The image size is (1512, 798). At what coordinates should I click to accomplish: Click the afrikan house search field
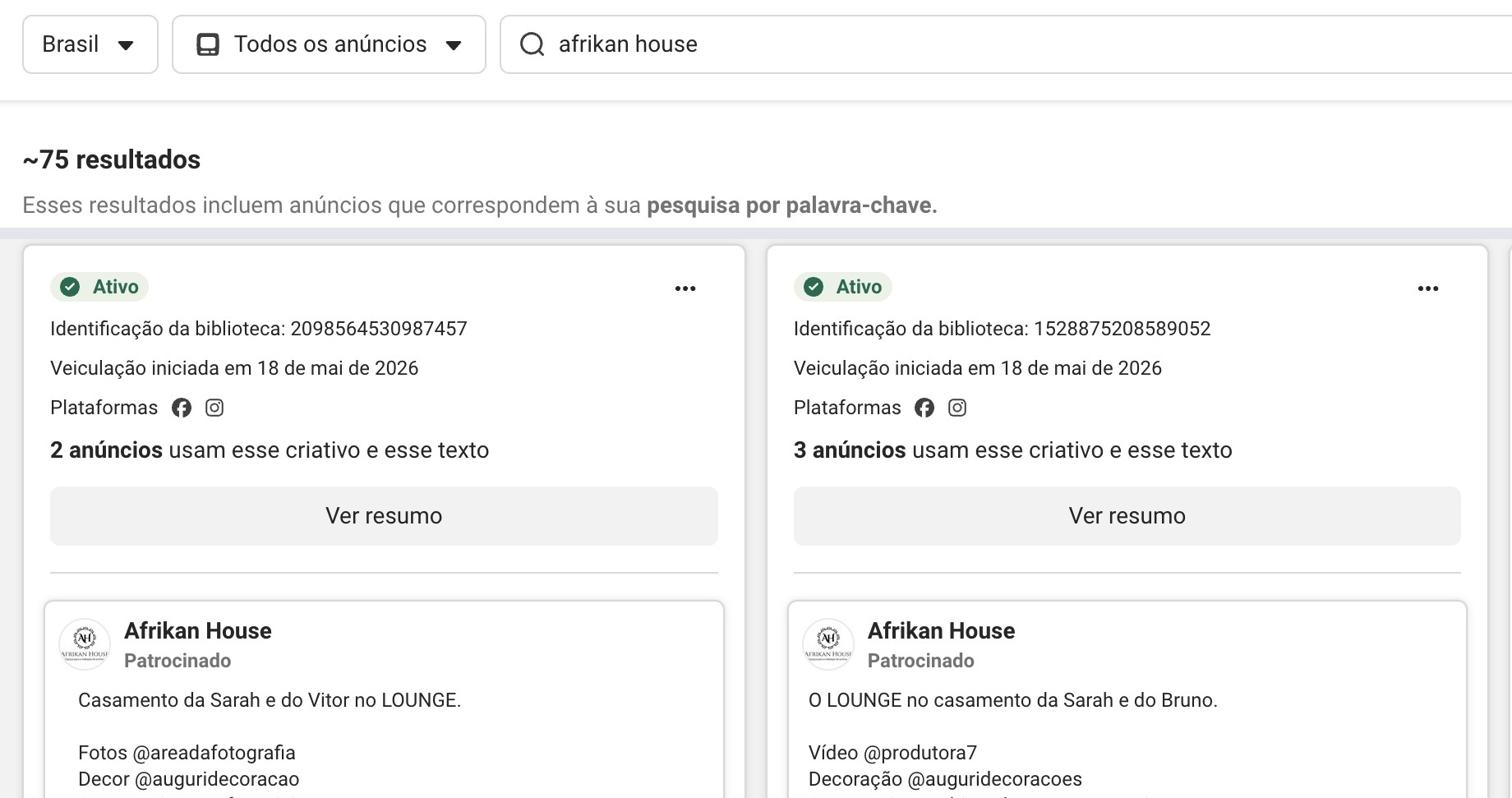click(1006, 44)
